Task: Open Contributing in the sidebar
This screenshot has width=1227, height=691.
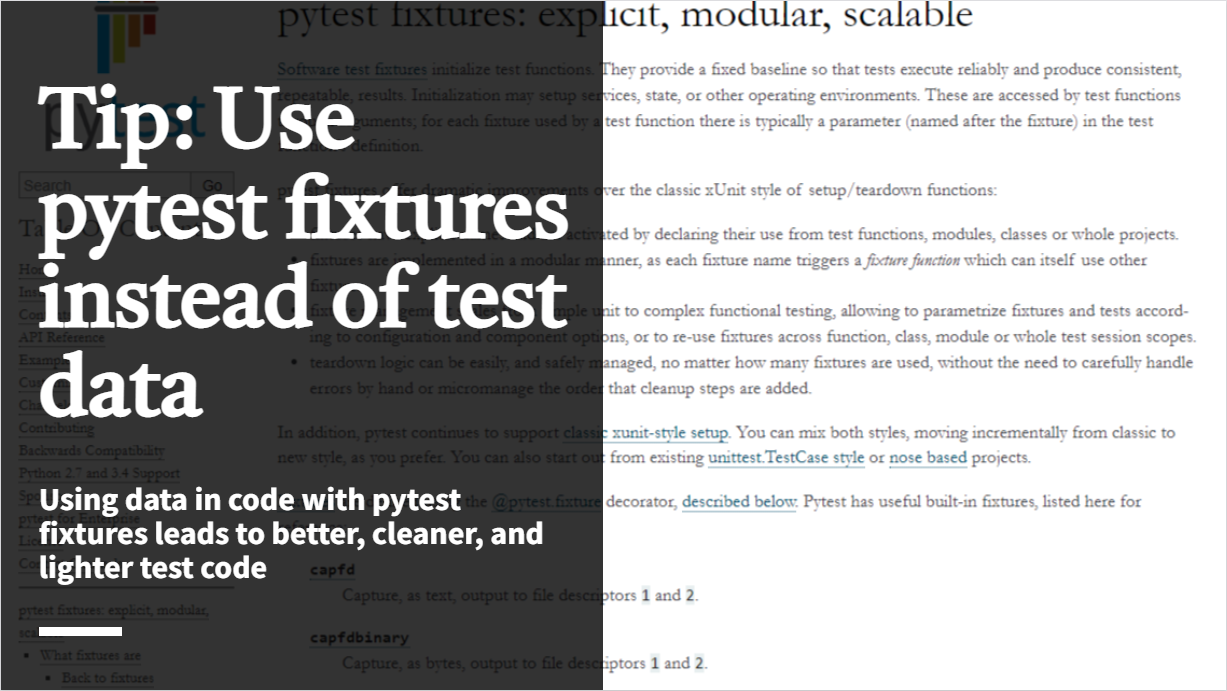Action: coord(56,428)
